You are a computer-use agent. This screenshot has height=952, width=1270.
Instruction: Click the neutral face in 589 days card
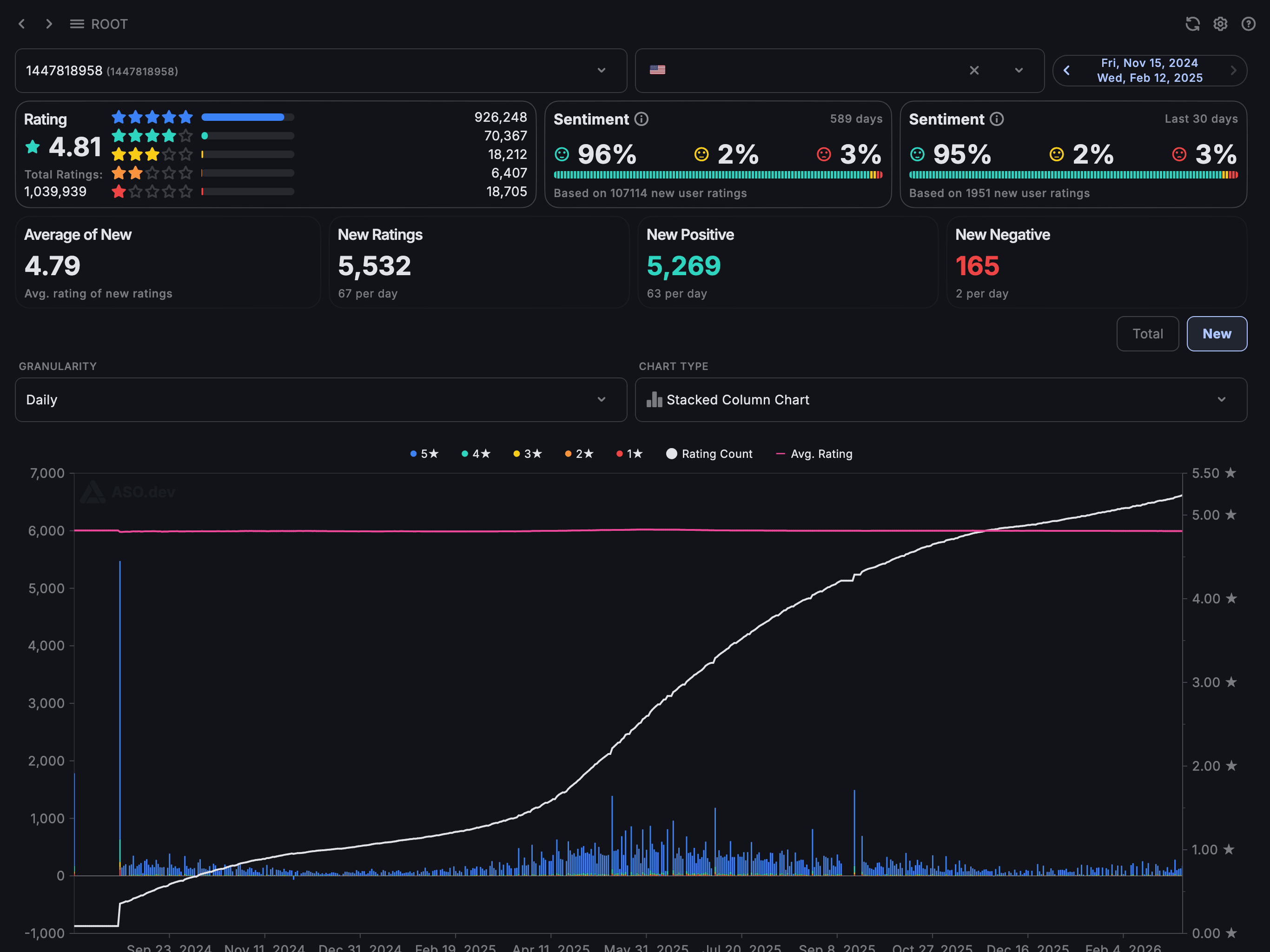click(x=701, y=154)
